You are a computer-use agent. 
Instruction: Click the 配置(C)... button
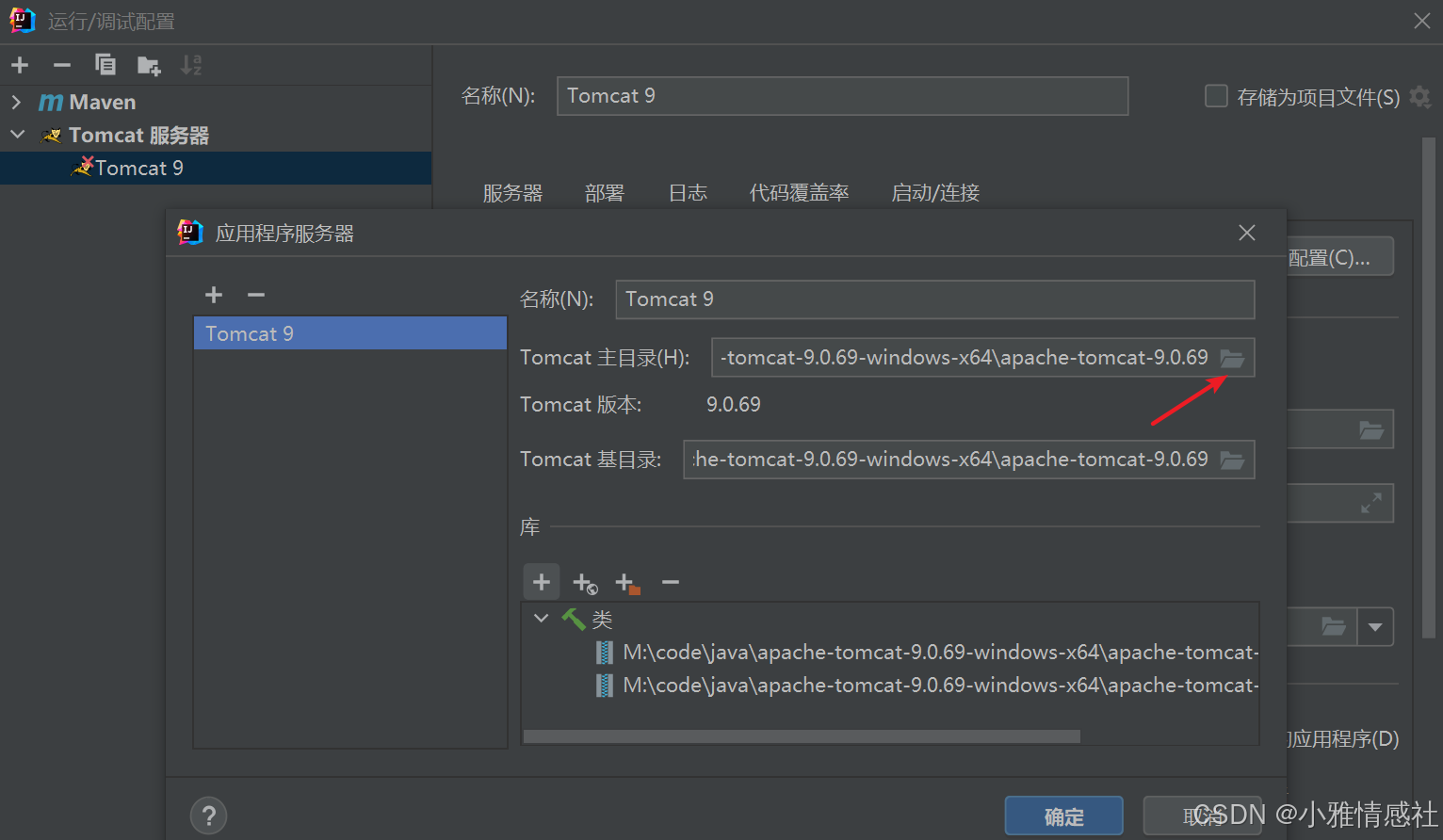[x=1339, y=257]
